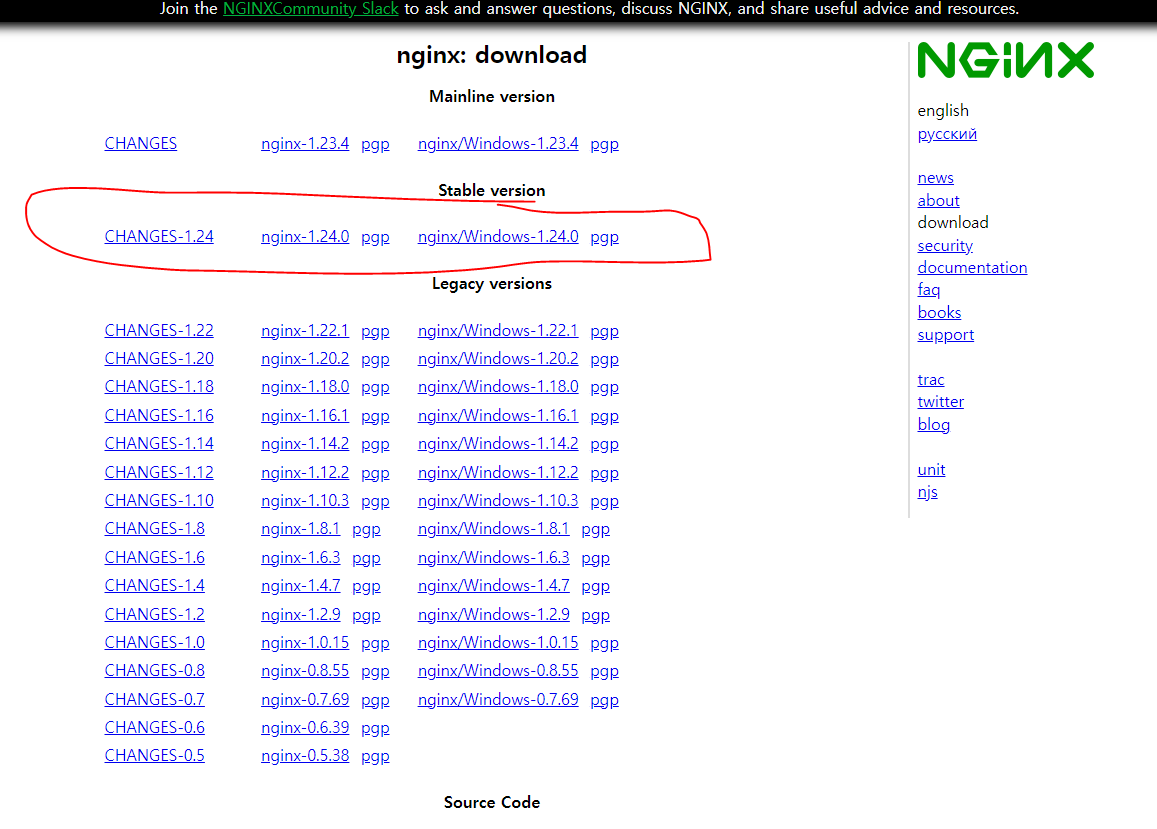This screenshot has height=829, width=1157.
Task: Open the blog link in sidebar
Action: click(x=933, y=424)
